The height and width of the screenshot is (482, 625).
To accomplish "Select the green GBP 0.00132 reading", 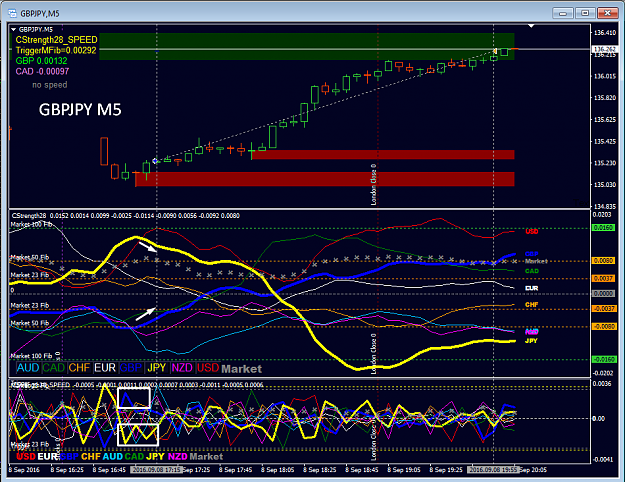I will pyautogui.click(x=41, y=61).
